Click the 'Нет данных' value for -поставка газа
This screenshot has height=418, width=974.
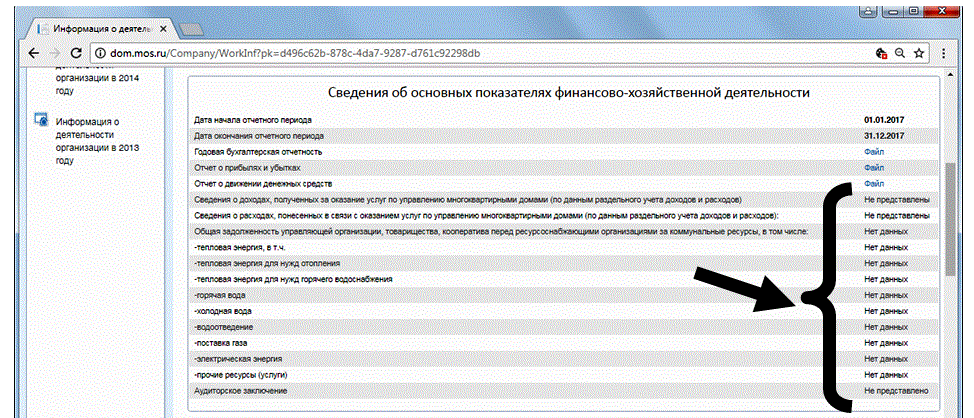[x=886, y=343]
